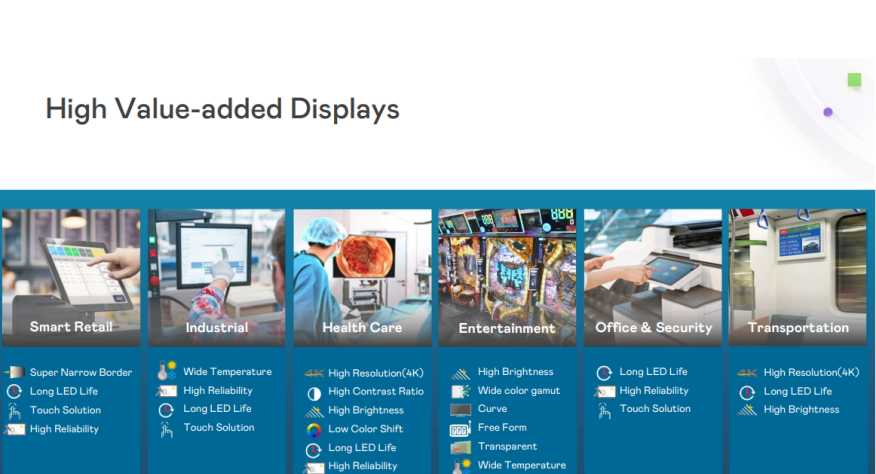Click the 'Entertainment' label
Image resolution: width=876 pixels, height=474 pixels.
(507, 328)
